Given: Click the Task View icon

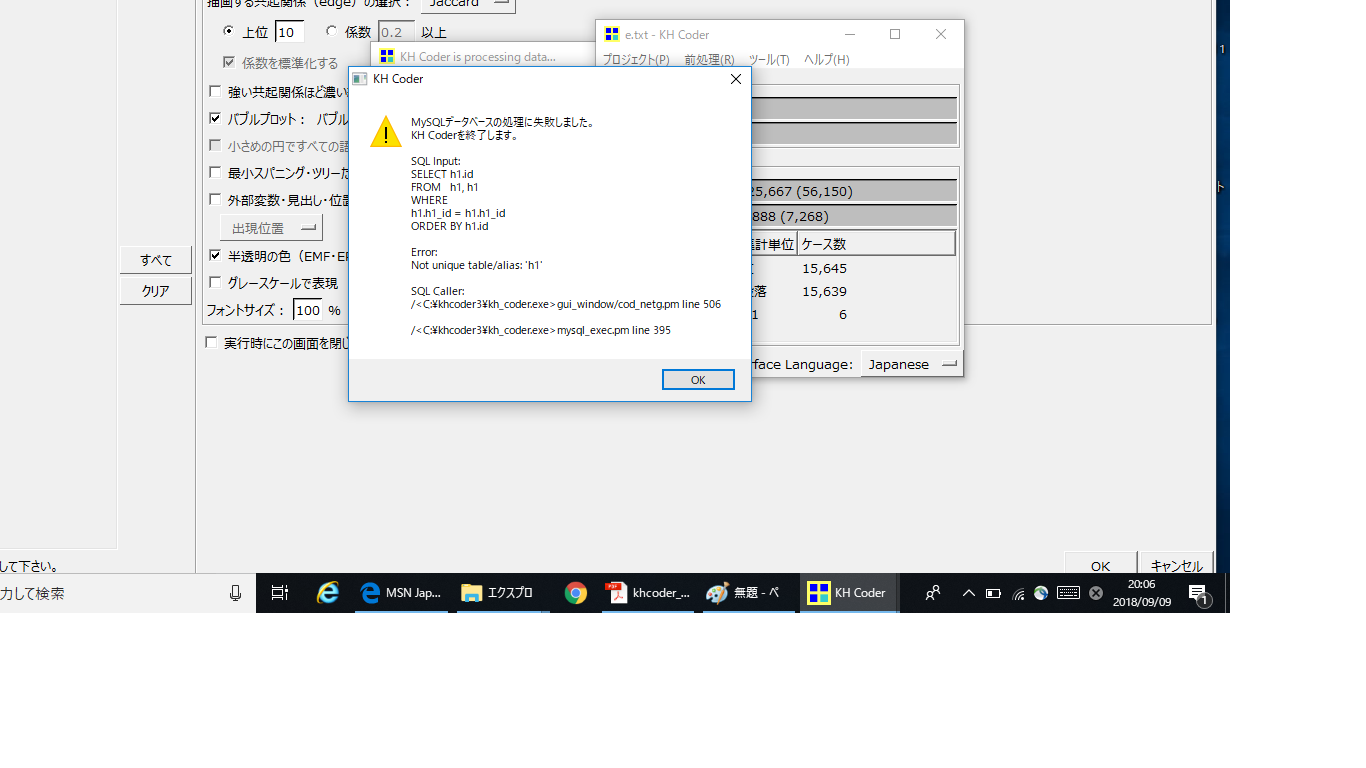Looking at the screenshot, I should point(280,593).
